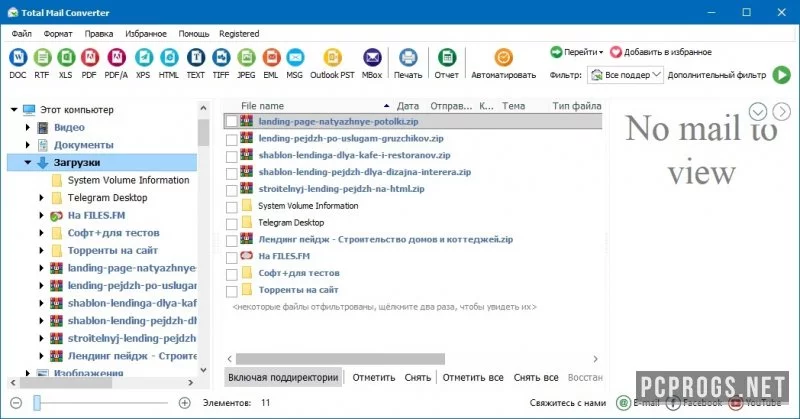
Task: Tick the Софт+для тестов row checkbox
Action: [232, 274]
